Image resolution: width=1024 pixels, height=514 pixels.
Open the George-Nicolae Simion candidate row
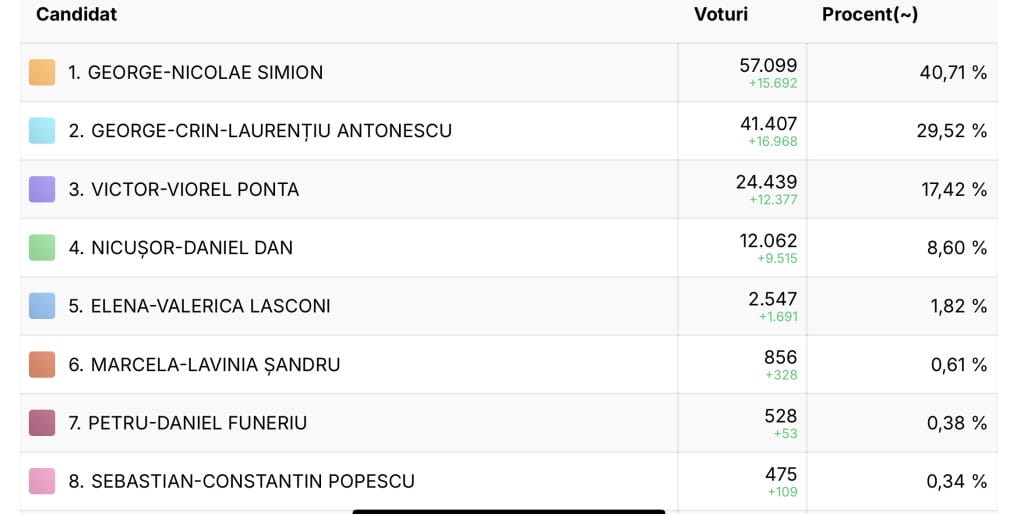pyautogui.click(x=195, y=72)
